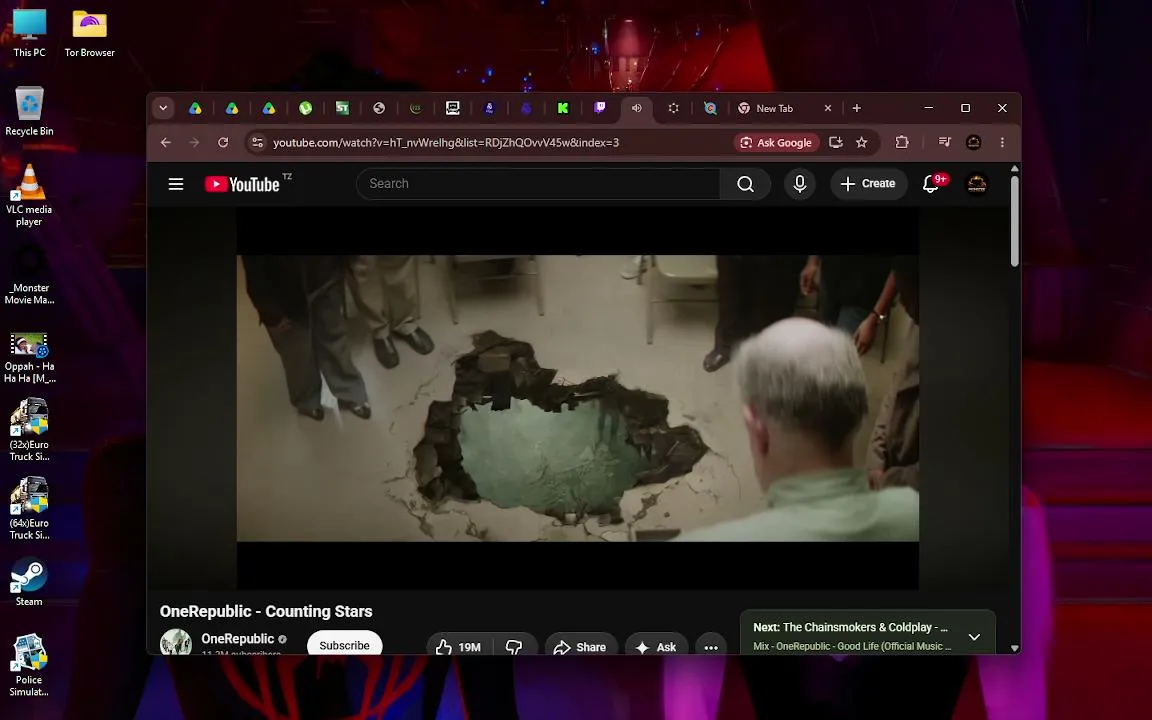Click the URL address bar text
The height and width of the screenshot is (720, 1152).
446,143
